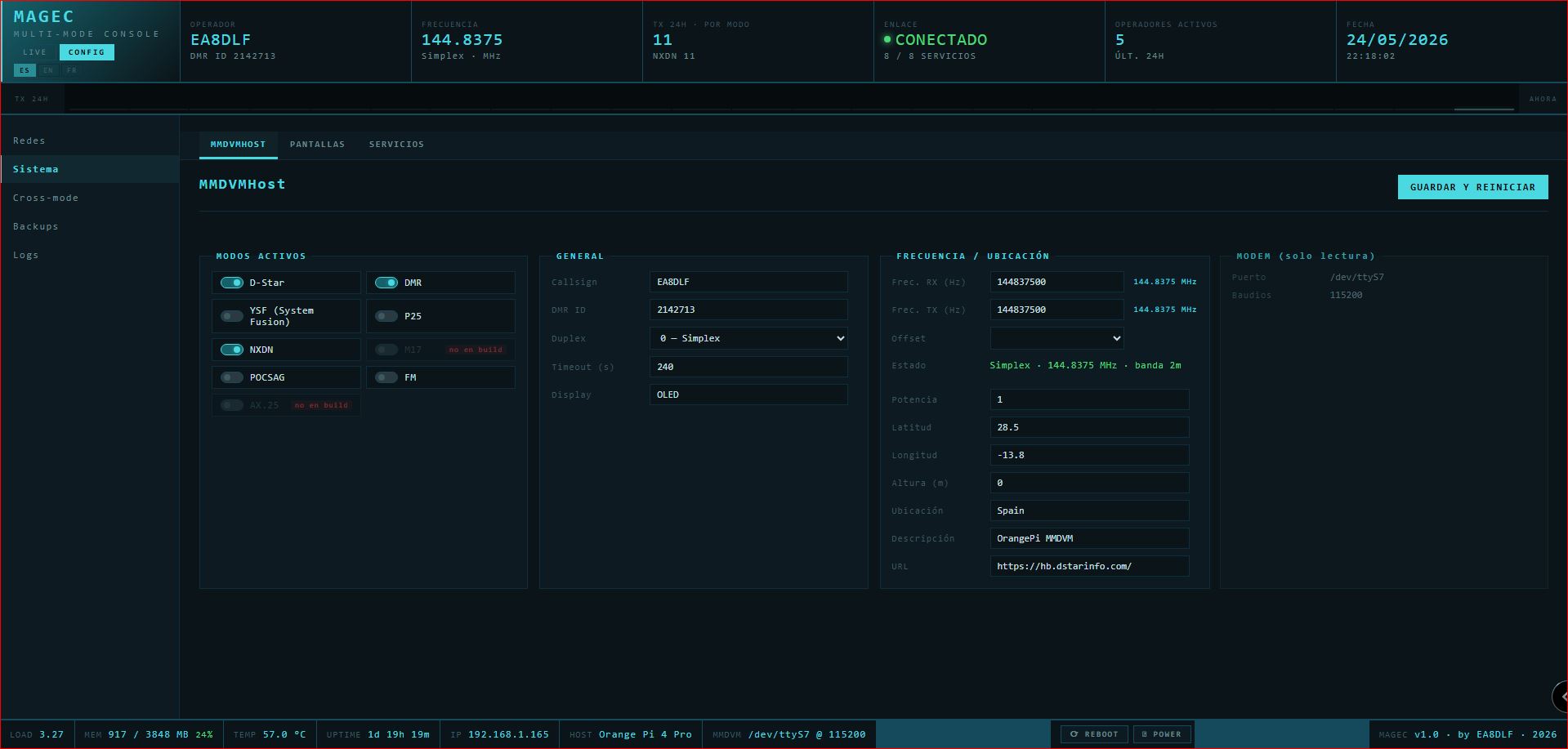This screenshot has height=749, width=1568.
Task: Switch to the MMDVMHOST tab
Action: click(238, 145)
